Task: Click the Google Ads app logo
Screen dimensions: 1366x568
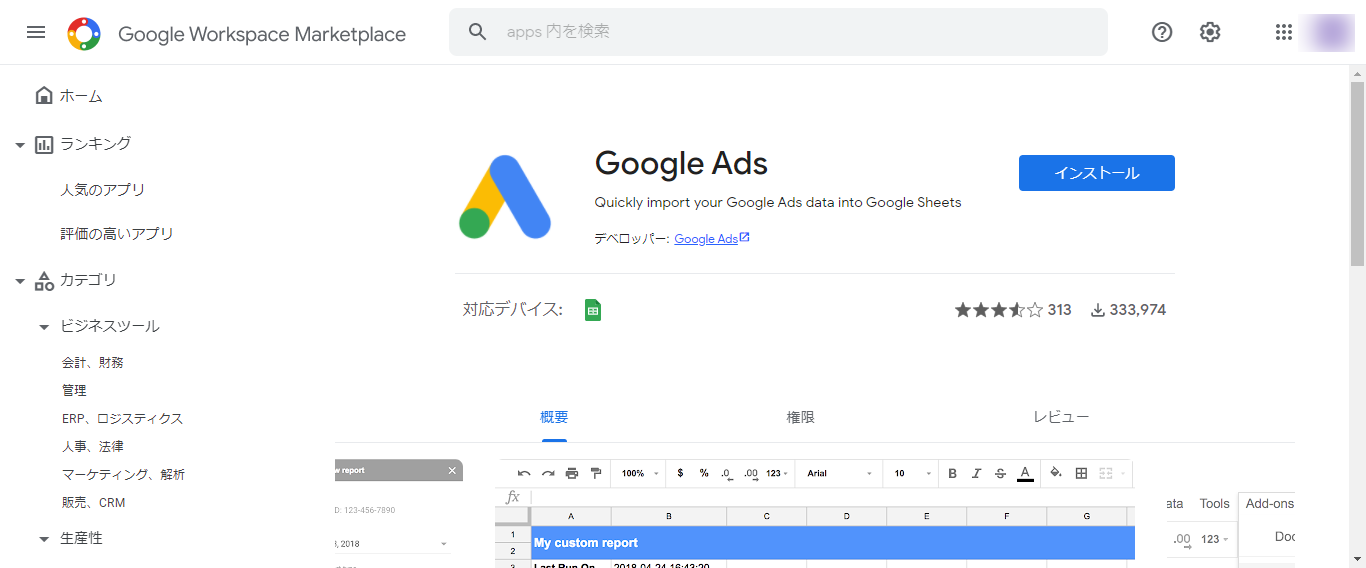Action: [505, 197]
